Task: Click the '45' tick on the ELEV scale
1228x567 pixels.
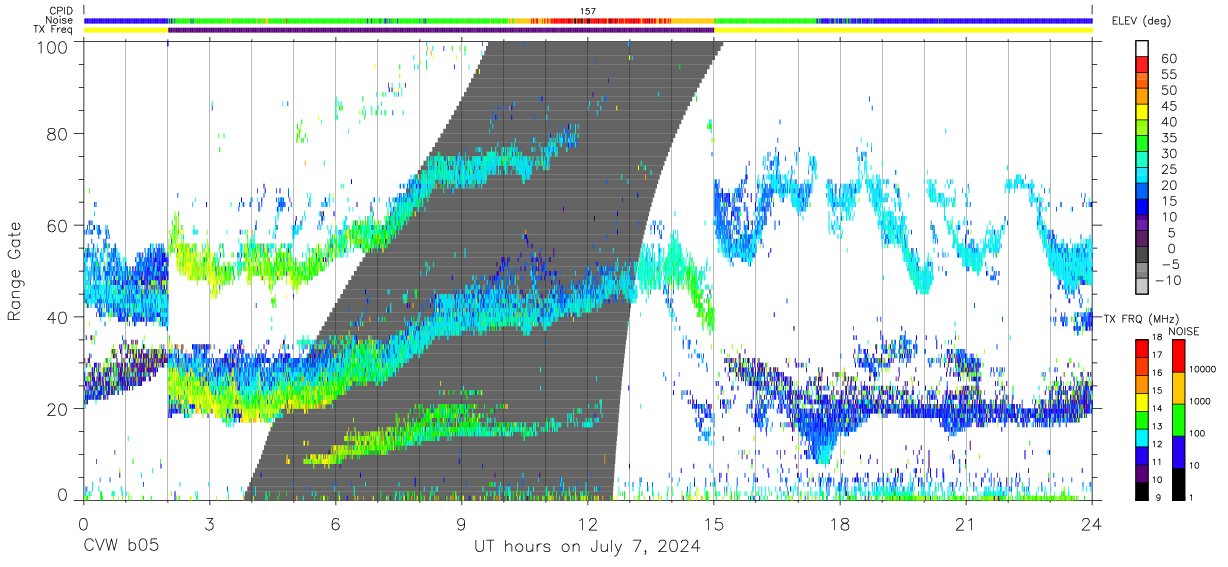Action: point(1169,105)
